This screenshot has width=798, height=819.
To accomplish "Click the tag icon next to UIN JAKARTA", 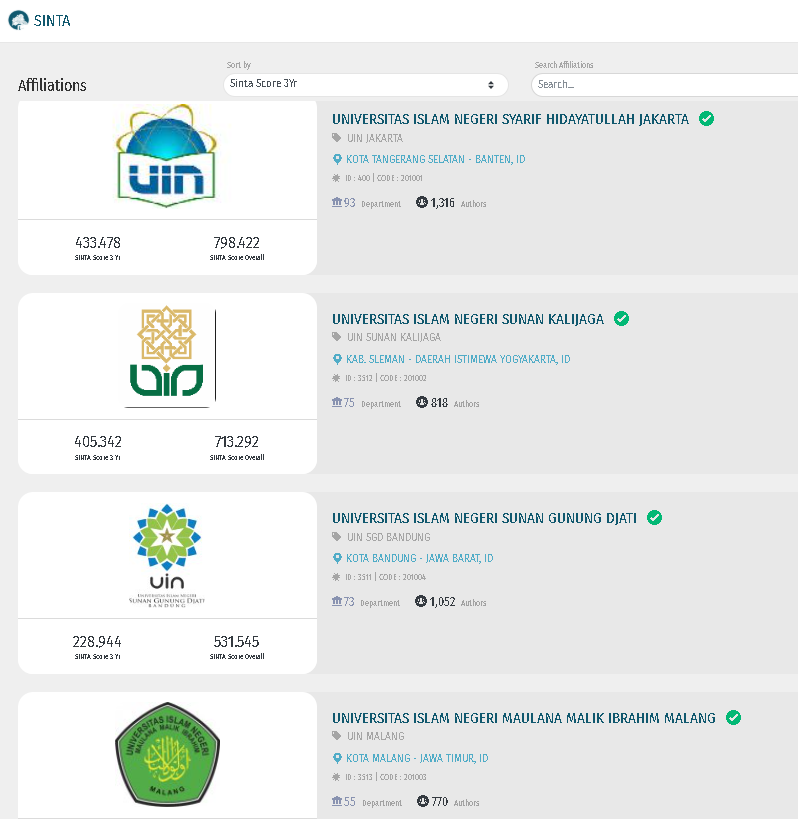I will click(x=337, y=138).
